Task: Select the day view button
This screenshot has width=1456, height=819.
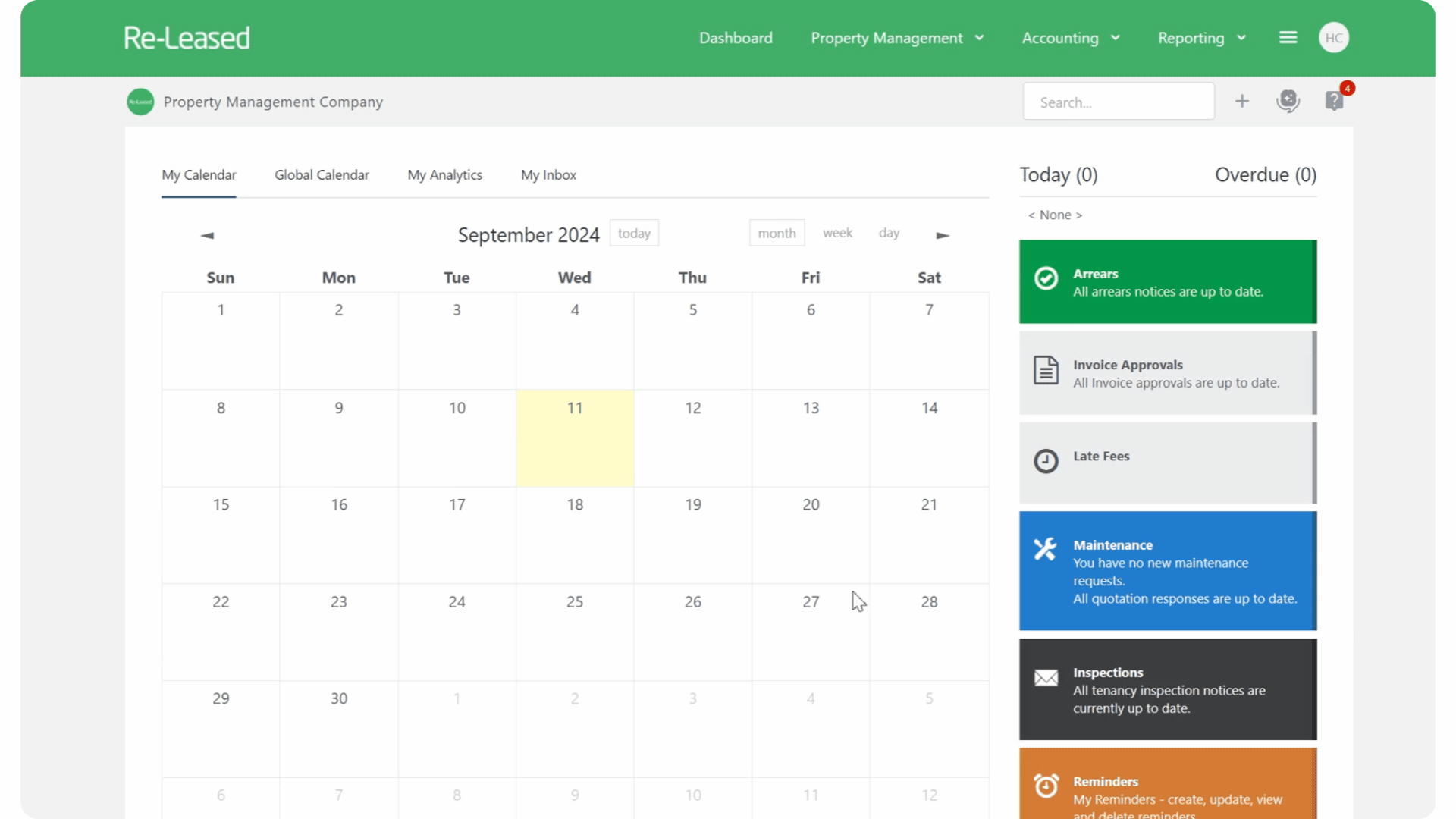Action: [x=889, y=233]
